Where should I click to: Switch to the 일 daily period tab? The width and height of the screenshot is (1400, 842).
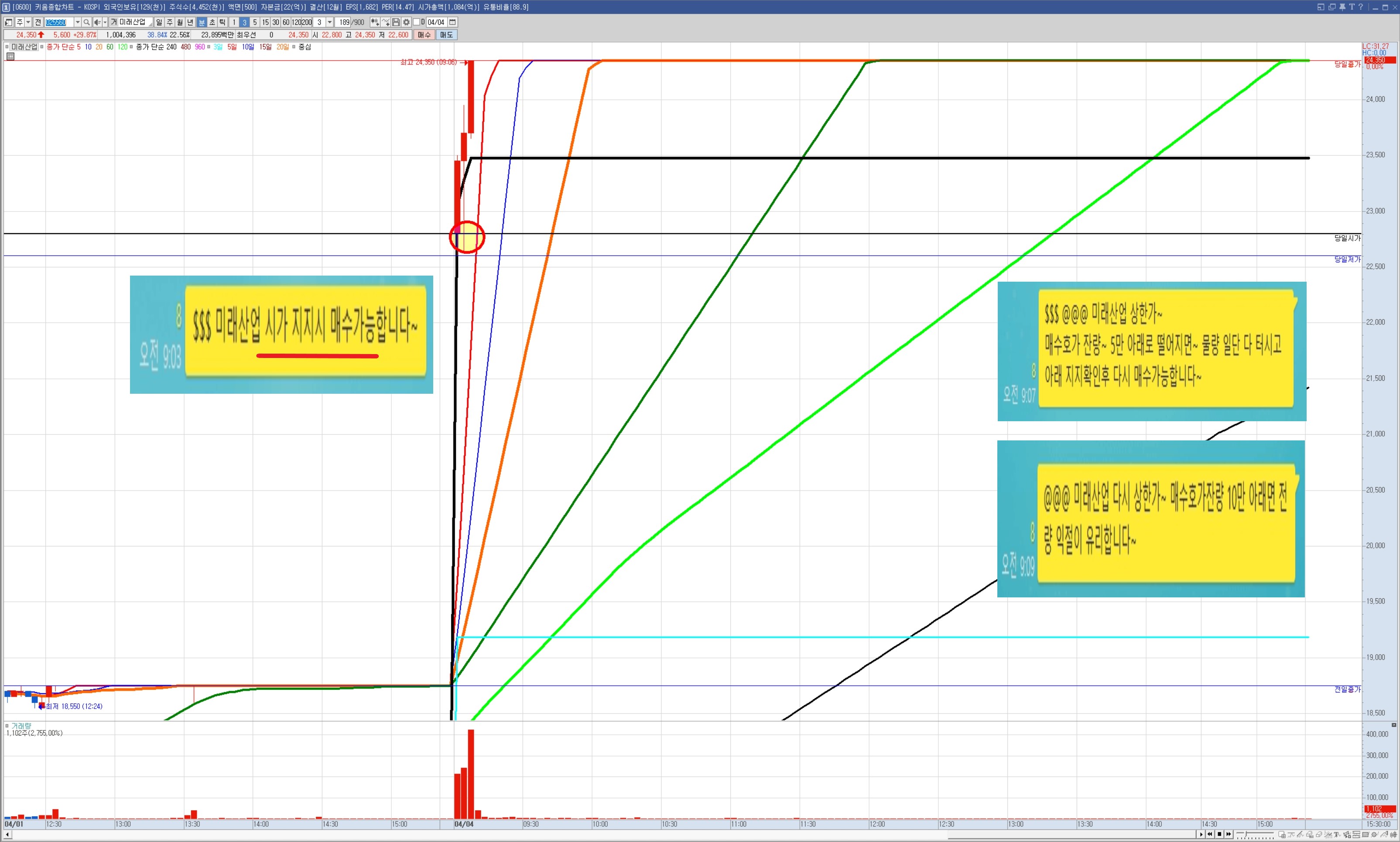(159, 22)
